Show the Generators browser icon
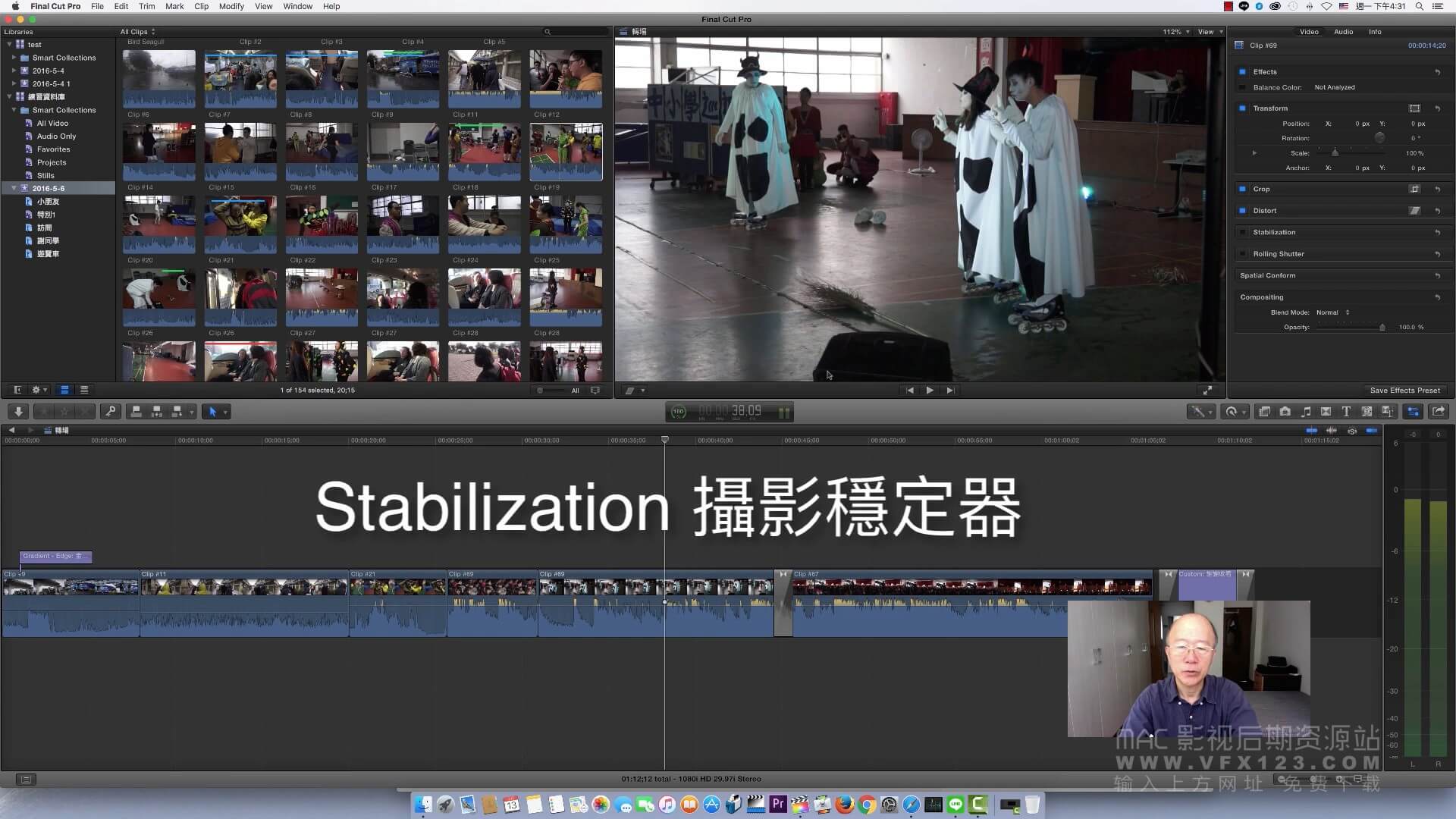 click(1367, 412)
